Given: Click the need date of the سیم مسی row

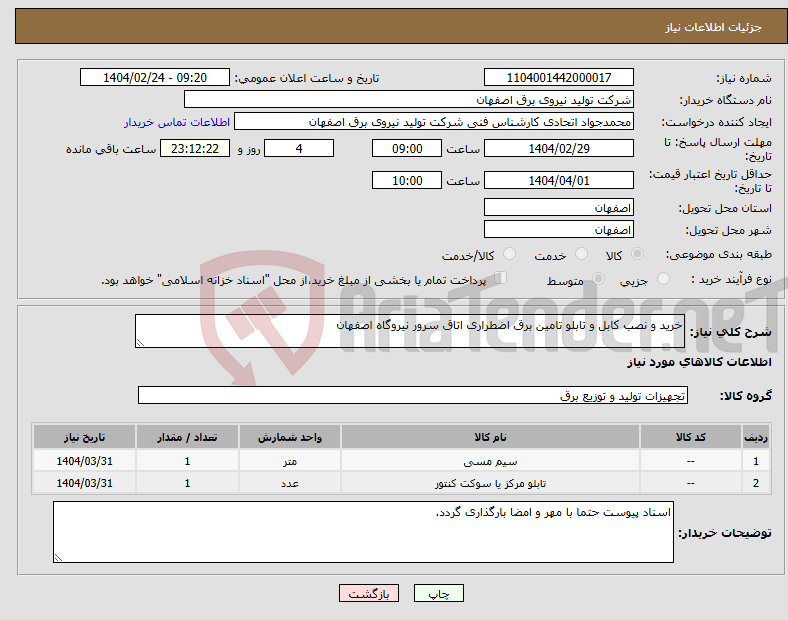Looking at the screenshot, I should tap(84, 461).
